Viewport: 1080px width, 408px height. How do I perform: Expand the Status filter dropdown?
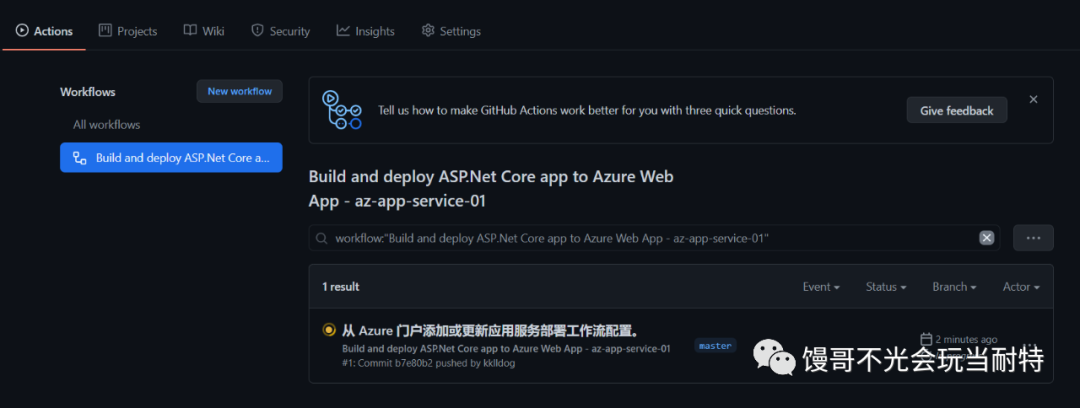(886, 287)
